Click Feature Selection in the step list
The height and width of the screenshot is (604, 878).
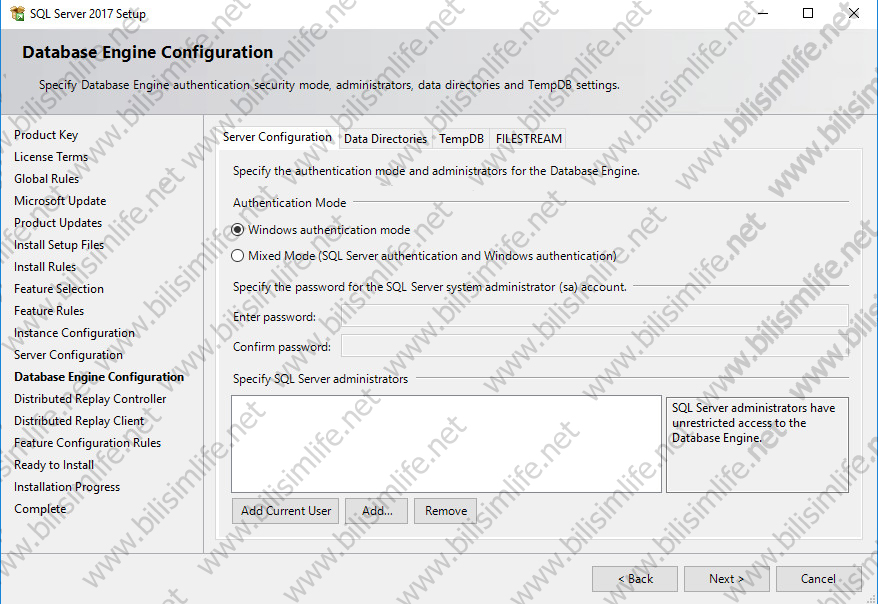(x=59, y=289)
